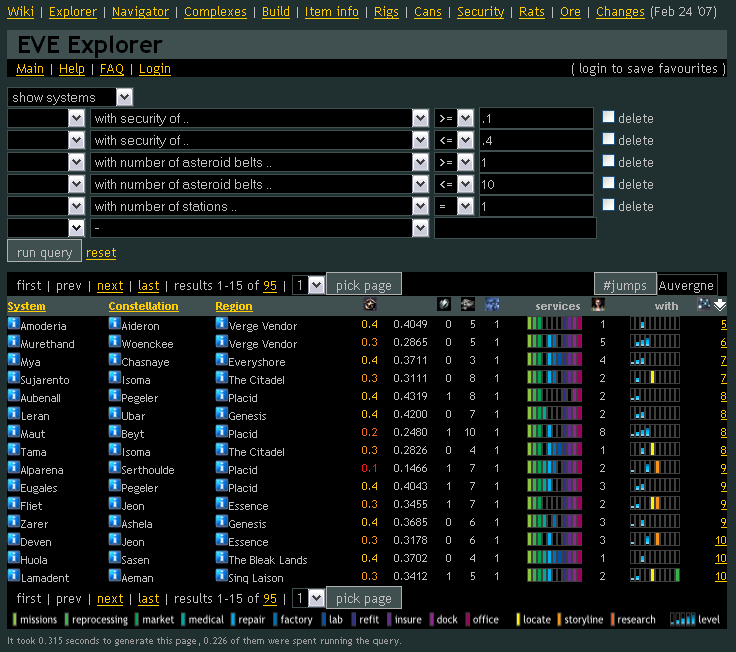The image size is (736, 652).
Task: Open info icon next to Alparena system
Action: 14,468
